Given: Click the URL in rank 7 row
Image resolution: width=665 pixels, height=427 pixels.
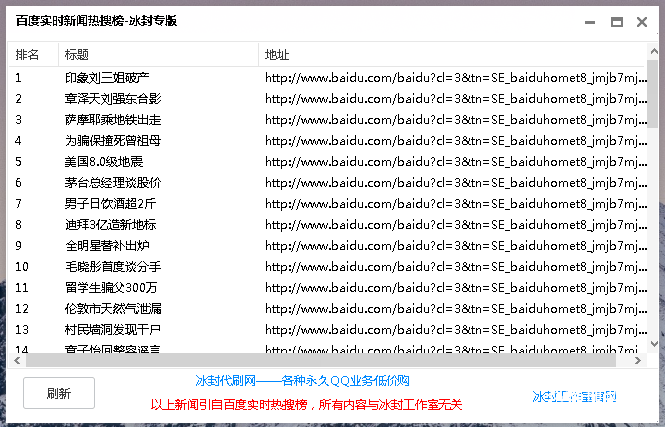Looking at the screenshot, I should (x=456, y=204).
